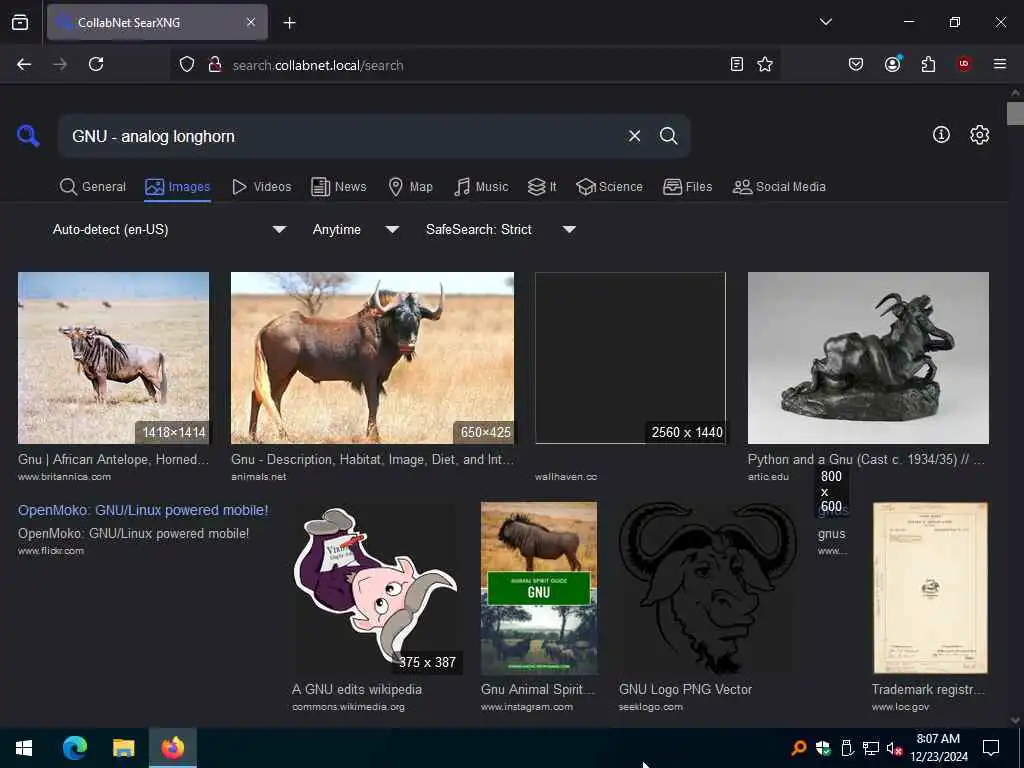Click the 'Gnu | African Antelope, Horned...' caption
The image size is (1024, 768).
(x=114, y=459)
